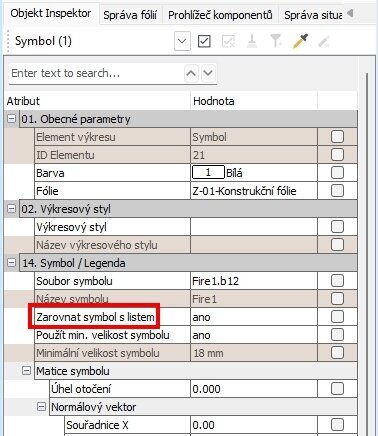Tick the checkbox for Úhel otočení
This screenshot has width=378, height=436.
[337, 389]
